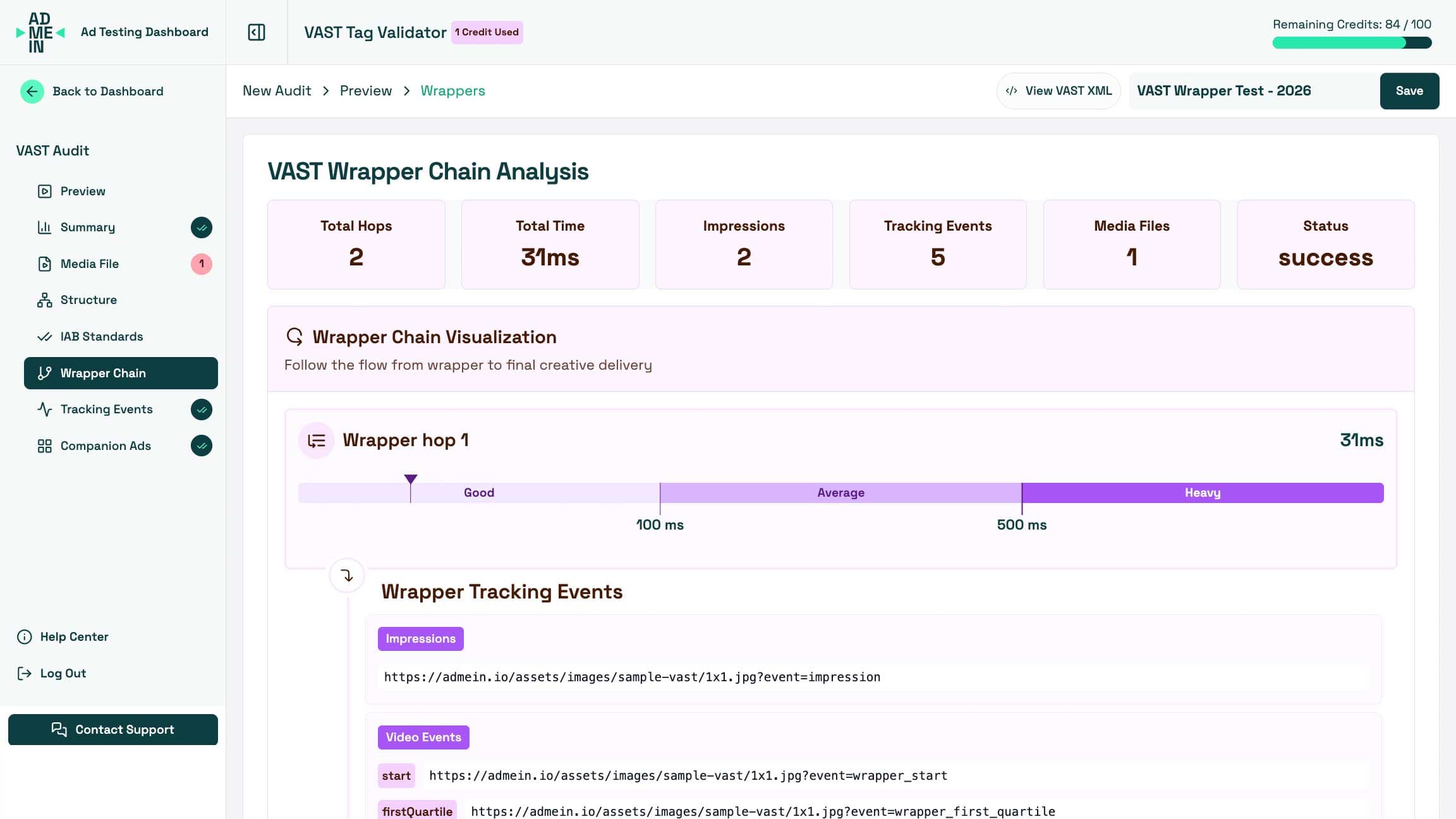Click the audit name field VAST Wrapper Test - 2026
1456x819 pixels.
pyautogui.click(x=1254, y=90)
